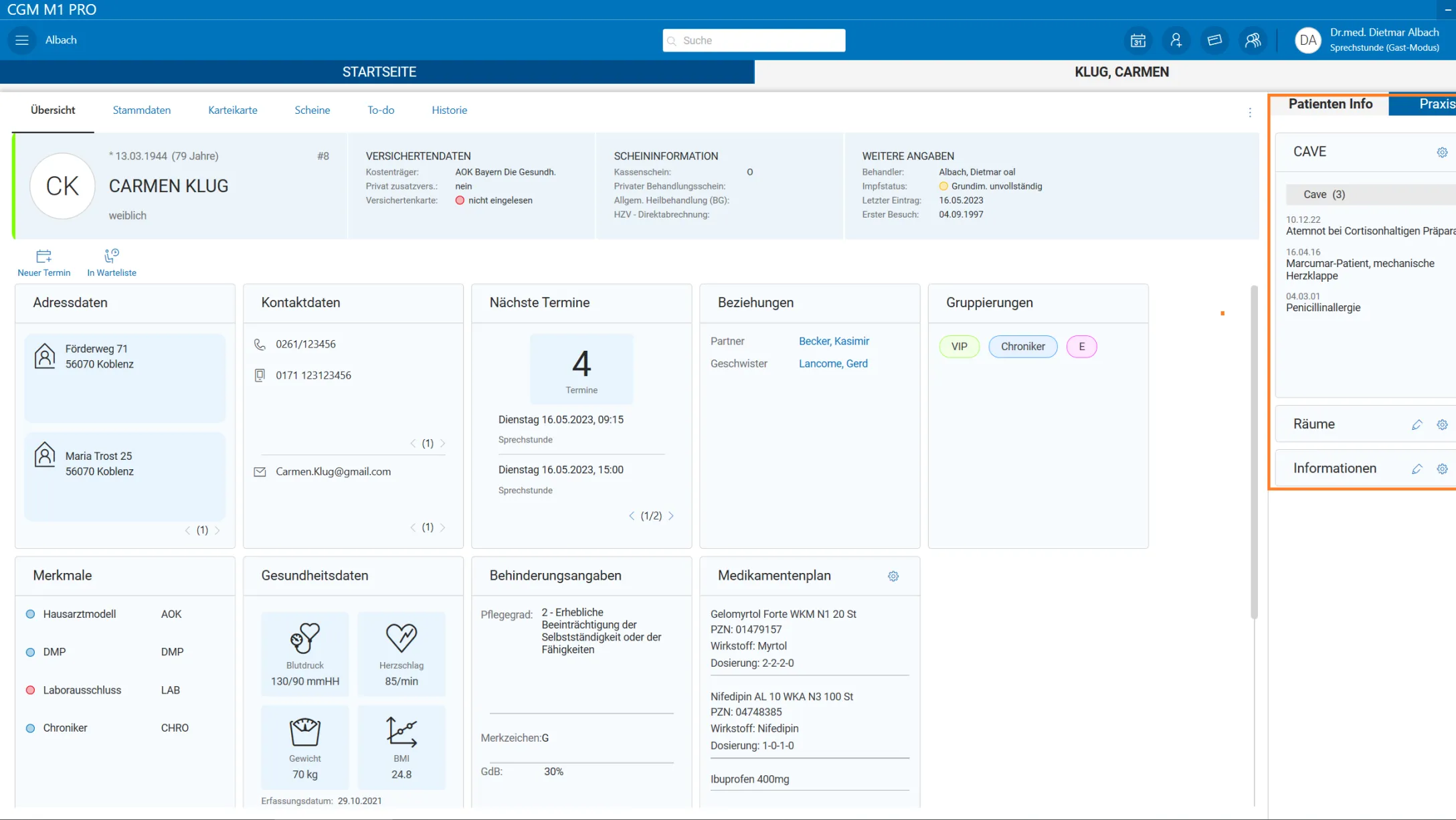Viewport: 1456px width, 820px height.
Task: Show next page of Nächste Termine
Action: tap(671, 515)
